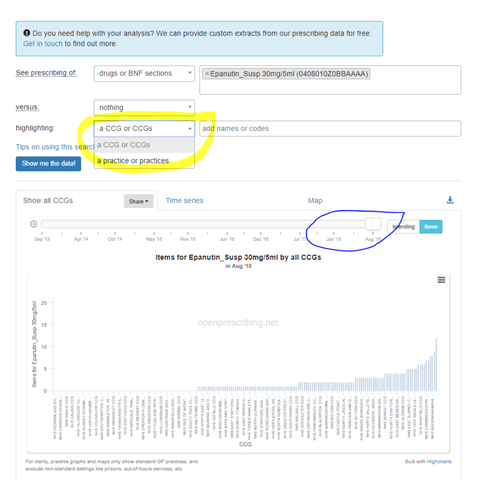Collapse the highlighting CCG dropdown
This screenshot has width=477, height=500.
(x=144, y=129)
